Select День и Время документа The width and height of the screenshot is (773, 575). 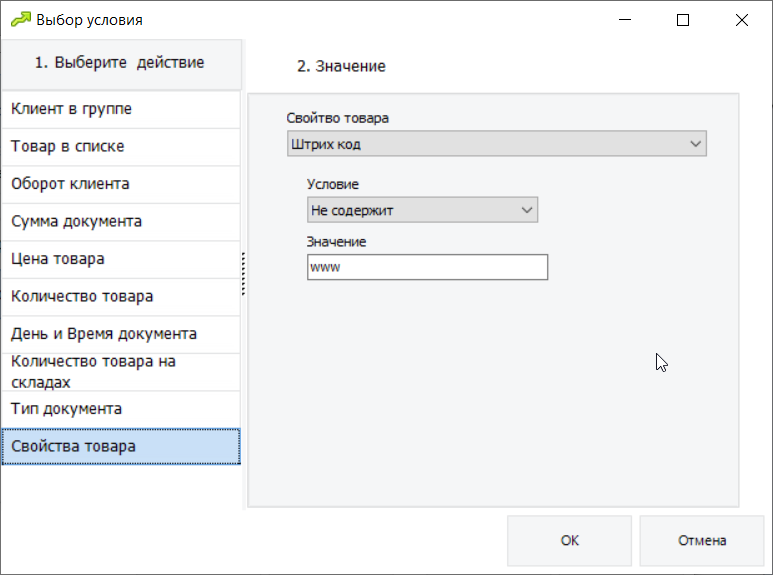(121, 334)
